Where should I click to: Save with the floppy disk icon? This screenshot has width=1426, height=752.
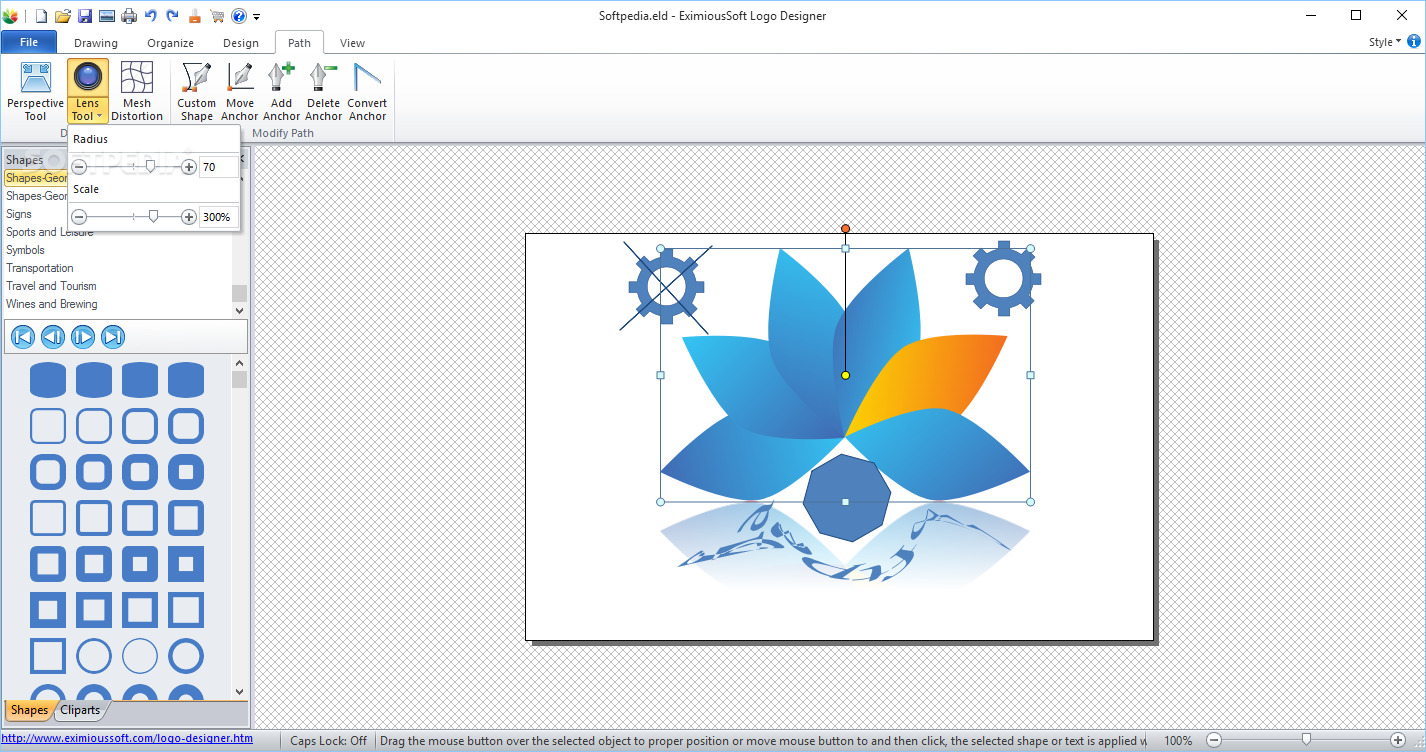pos(85,16)
